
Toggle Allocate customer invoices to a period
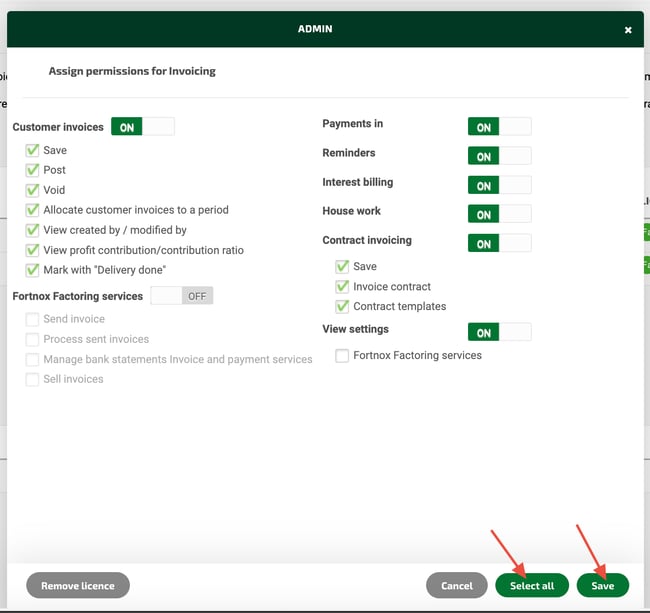(33, 210)
